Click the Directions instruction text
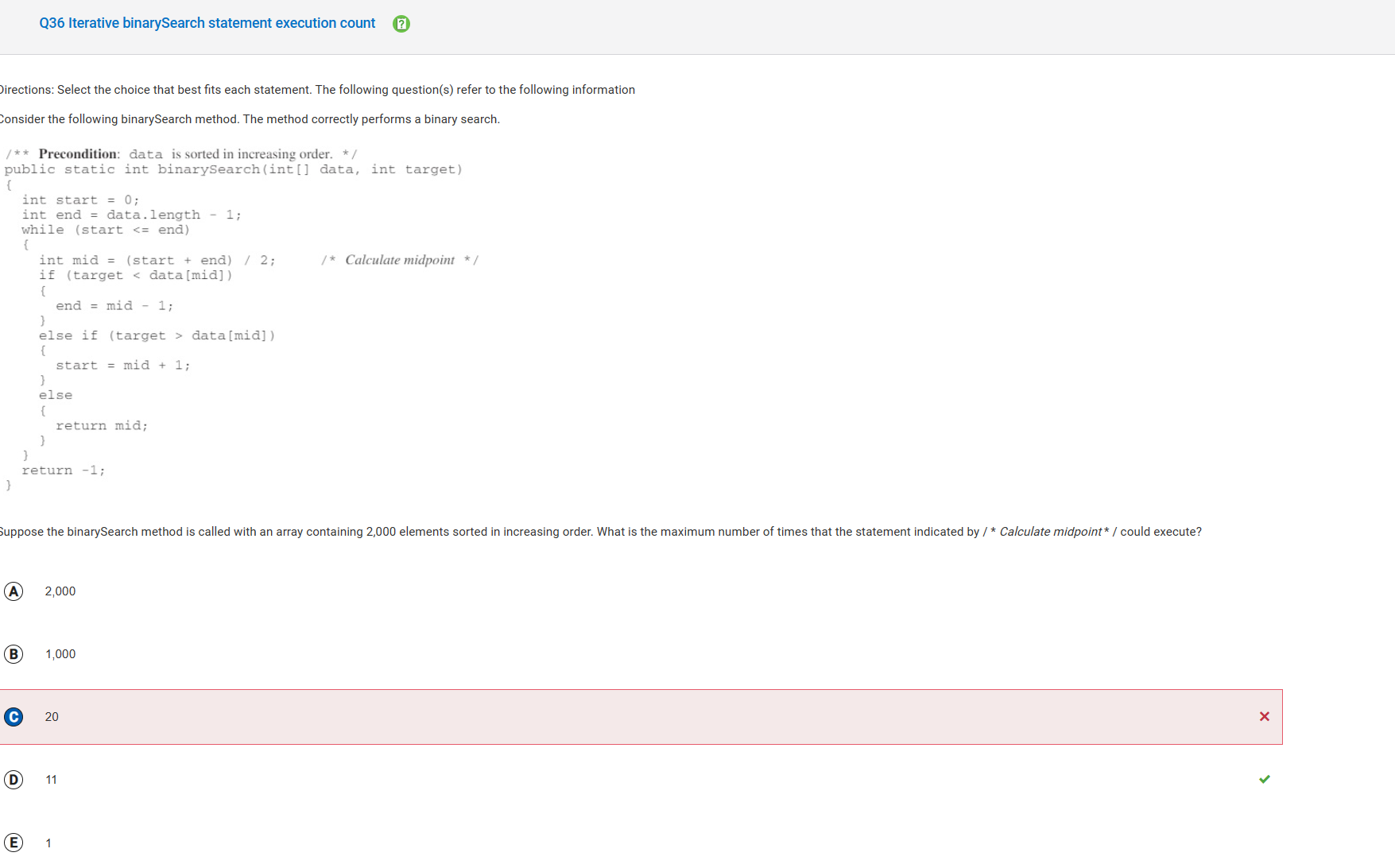The image size is (1395, 868). [x=318, y=90]
